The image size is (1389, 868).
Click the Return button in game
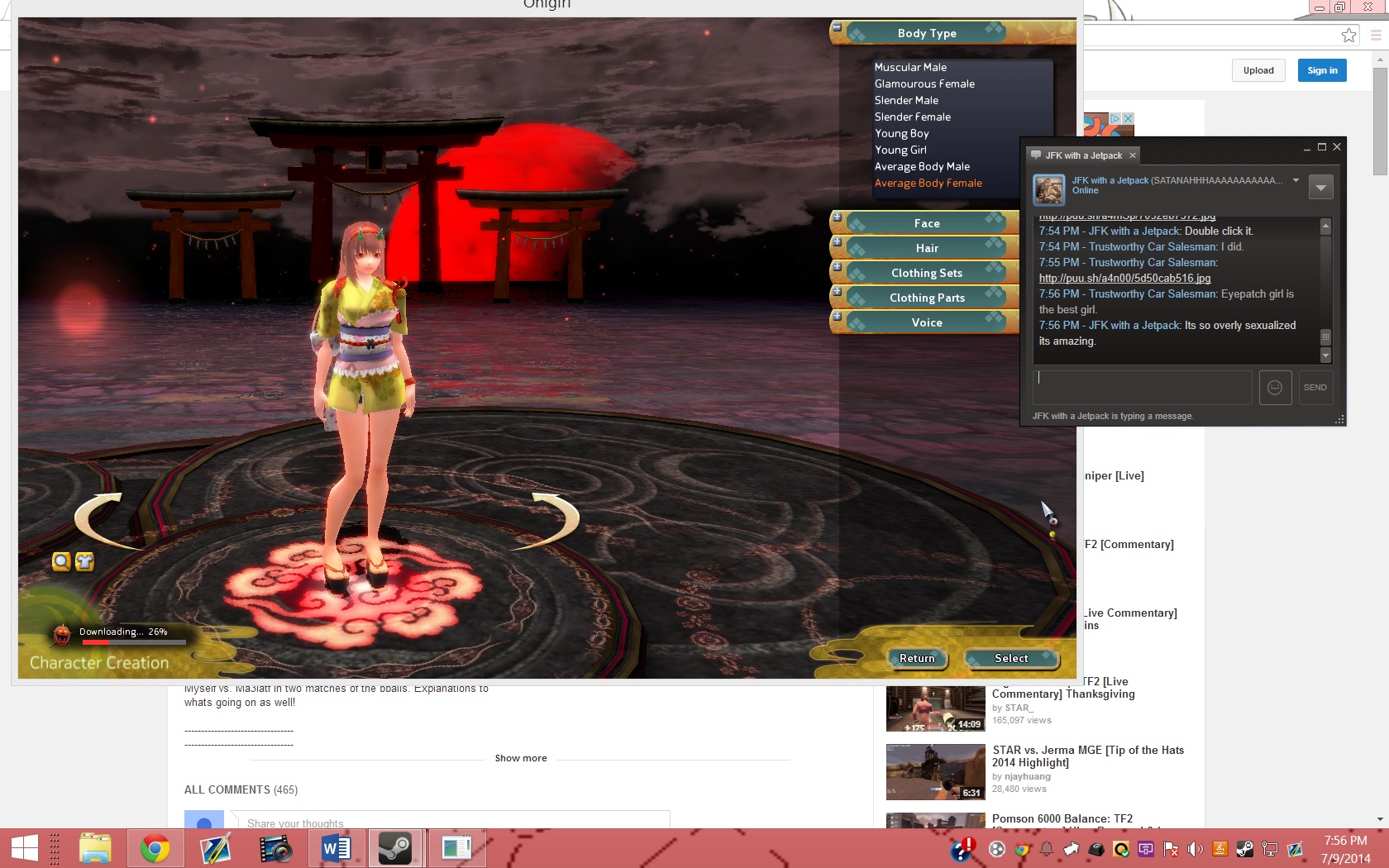[x=917, y=658]
